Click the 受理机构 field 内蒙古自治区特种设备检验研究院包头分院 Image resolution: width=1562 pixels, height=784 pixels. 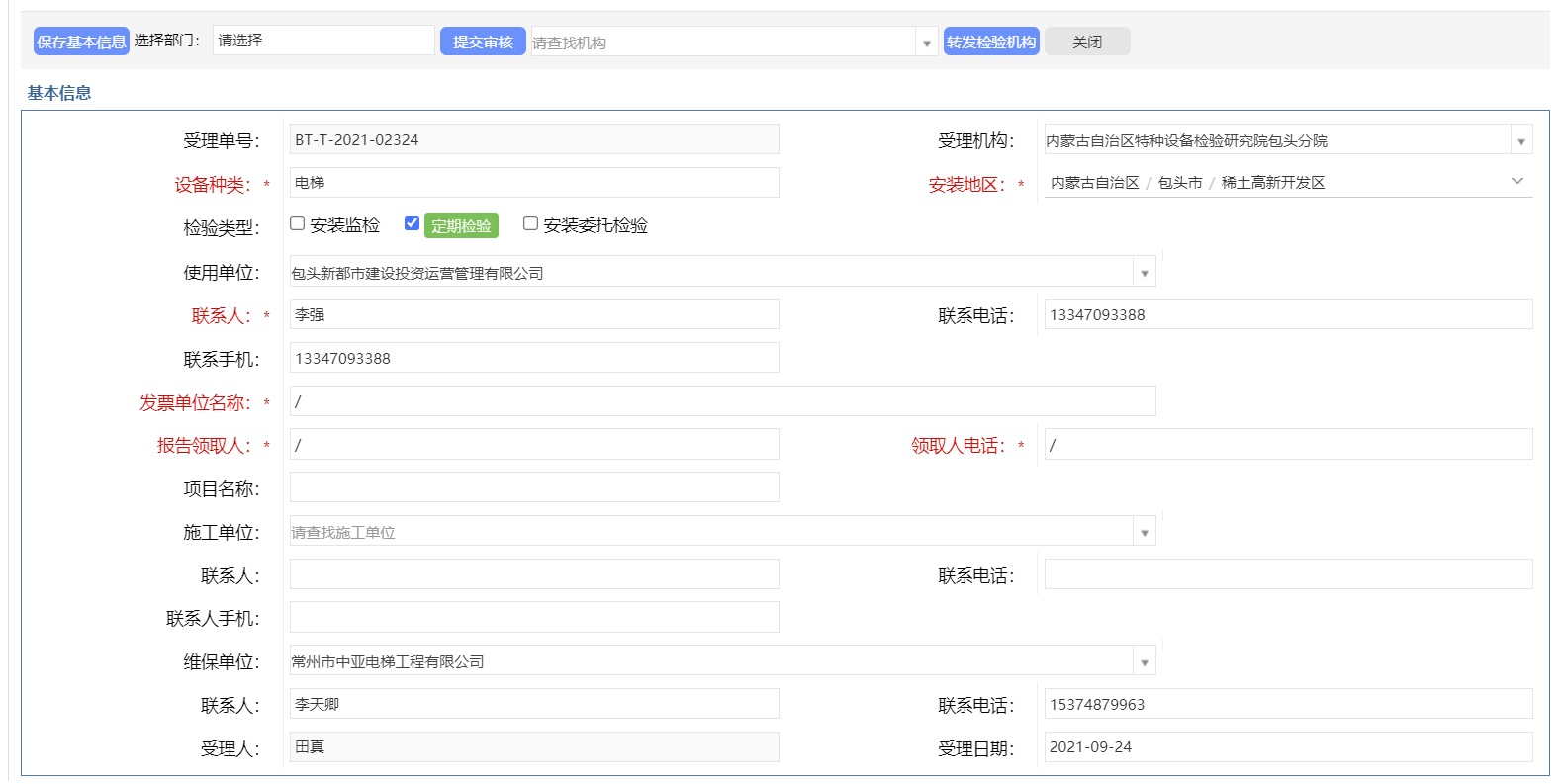1278,141
